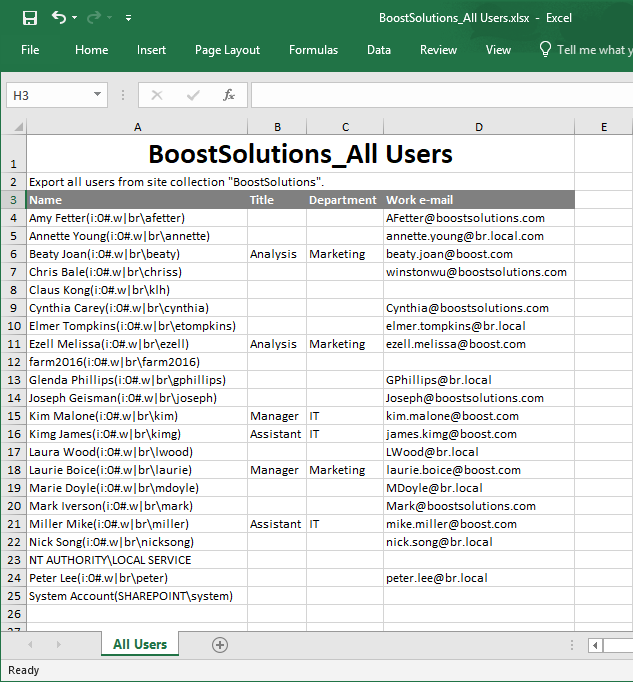This screenshot has width=633, height=682.
Task: Switch to the Formulas ribbon tab
Action: [x=313, y=50]
